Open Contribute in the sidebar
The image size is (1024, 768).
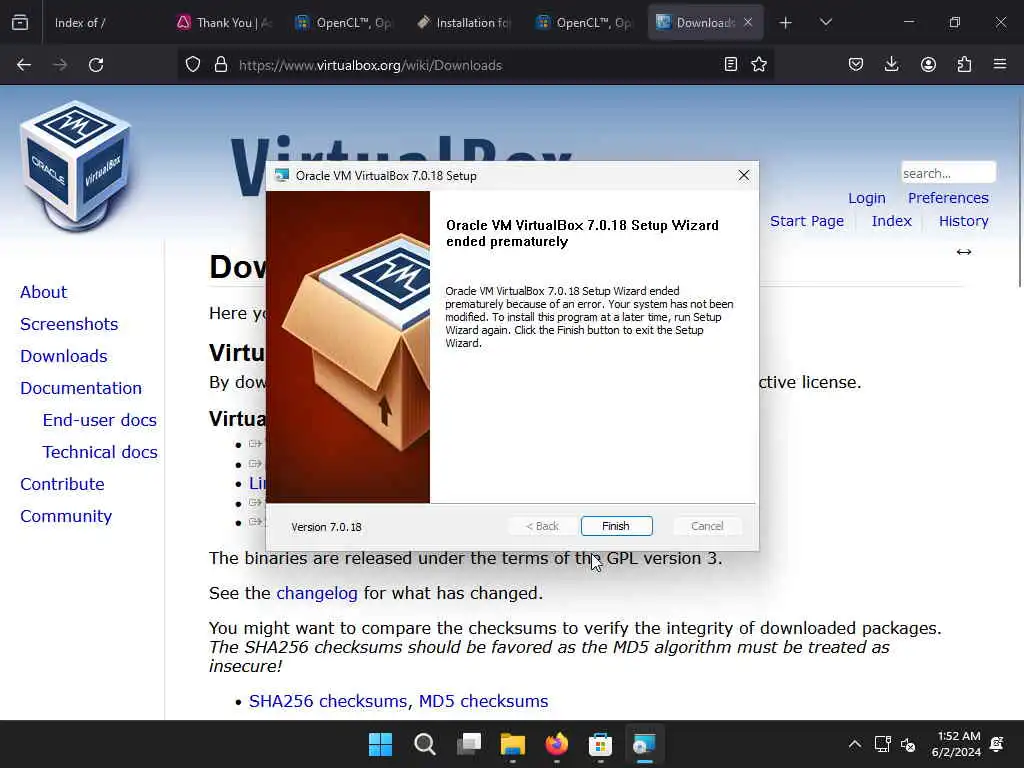pyautogui.click(x=62, y=485)
